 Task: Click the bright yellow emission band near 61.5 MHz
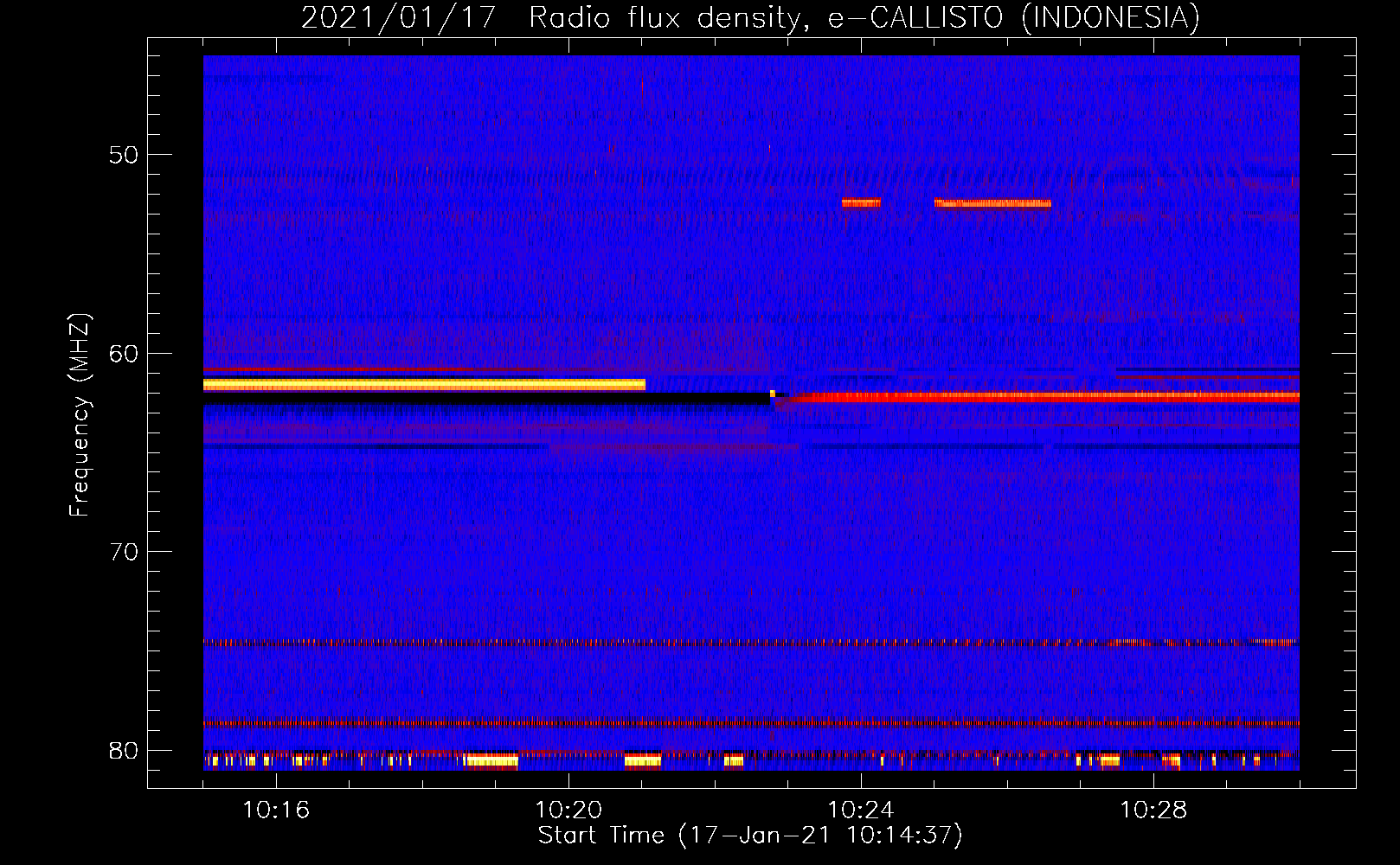(424, 385)
